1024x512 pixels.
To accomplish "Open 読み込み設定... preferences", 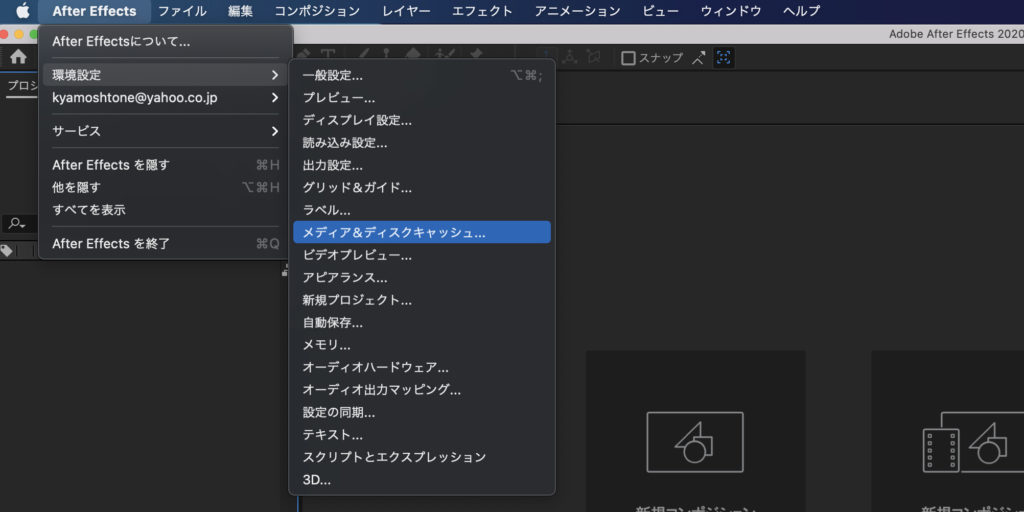I will (x=422, y=142).
